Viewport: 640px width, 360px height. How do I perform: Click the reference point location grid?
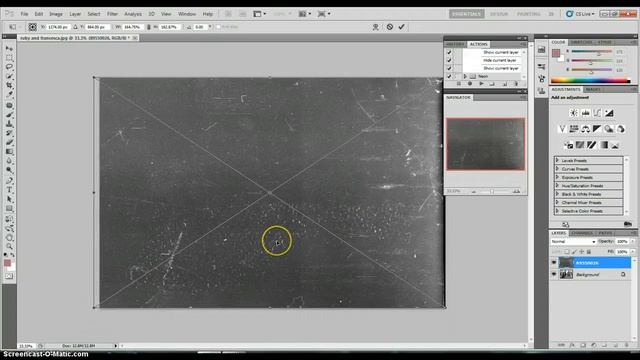[x=32, y=27]
